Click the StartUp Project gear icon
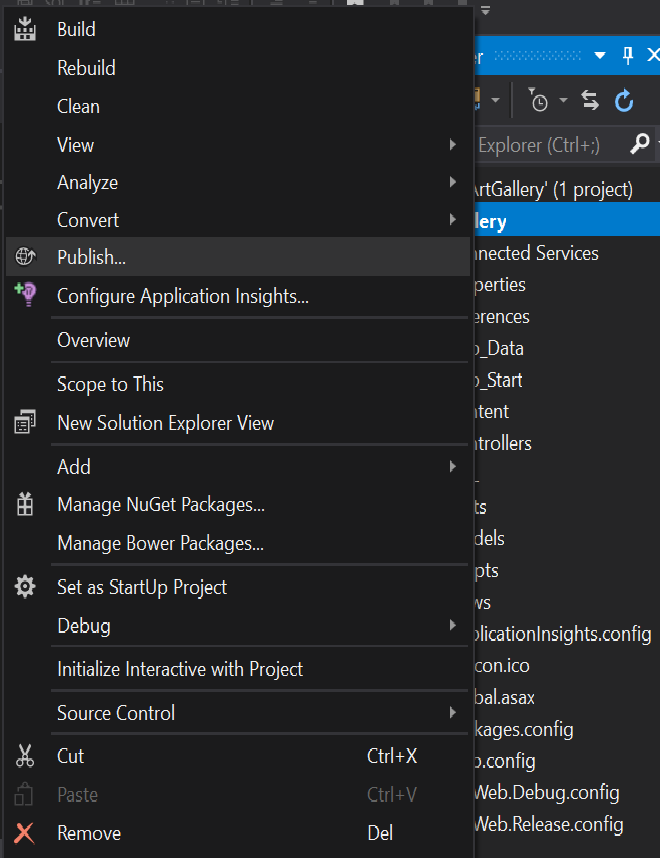 pos(25,587)
